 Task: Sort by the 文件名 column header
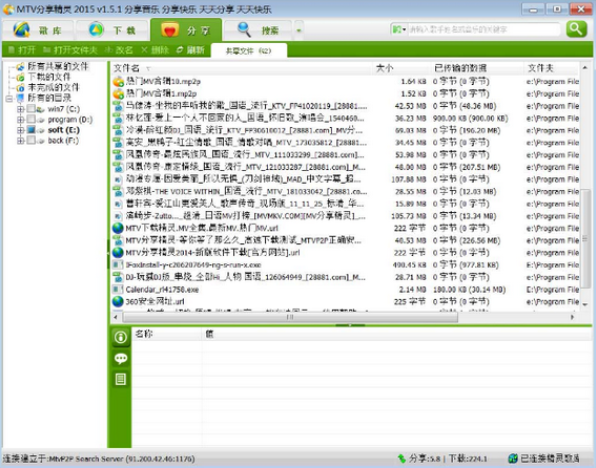tap(241, 68)
